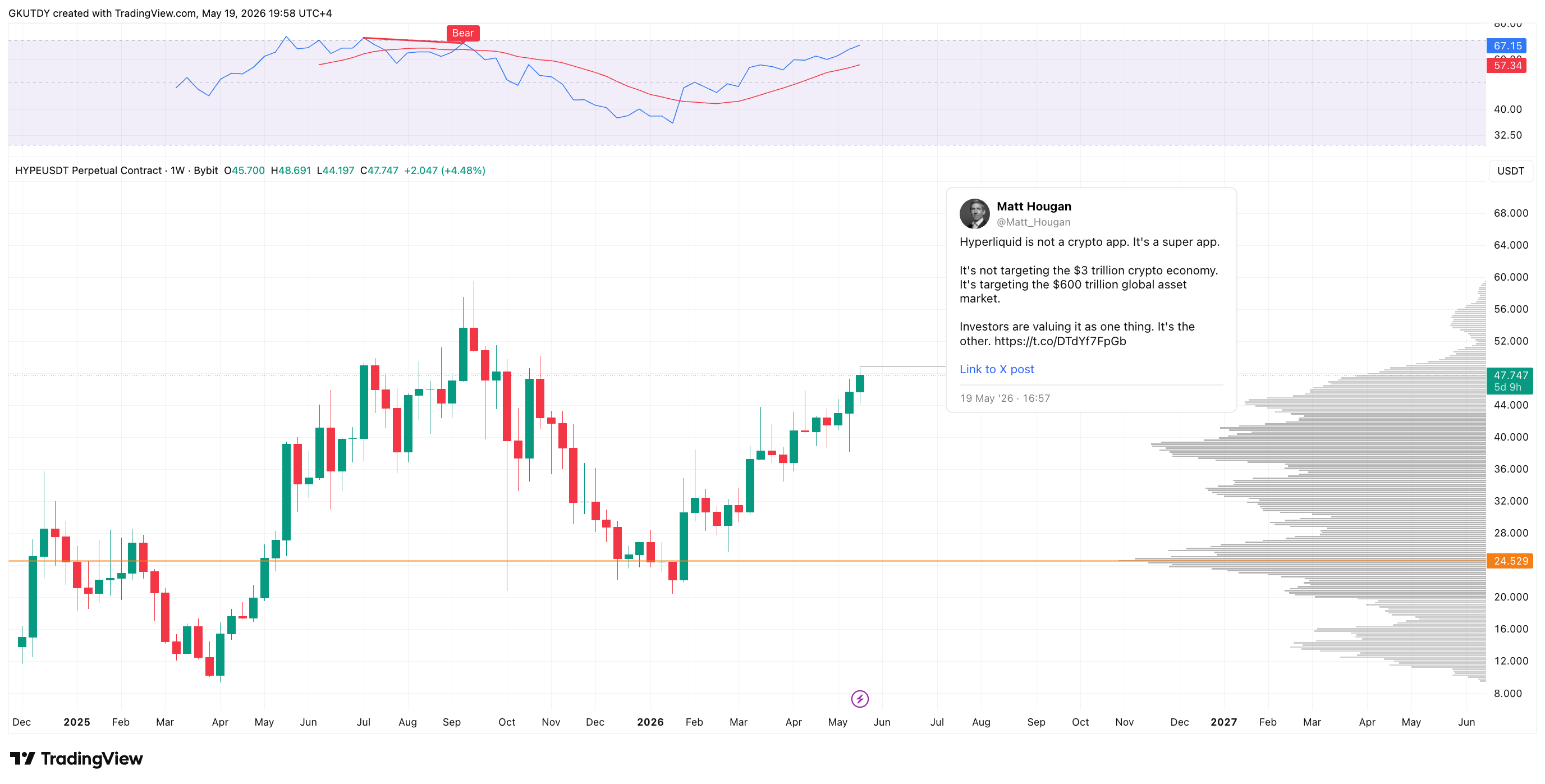Click the blue 67.15 RSI value label
The width and height of the screenshot is (1545, 784).
[x=1507, y=45]
